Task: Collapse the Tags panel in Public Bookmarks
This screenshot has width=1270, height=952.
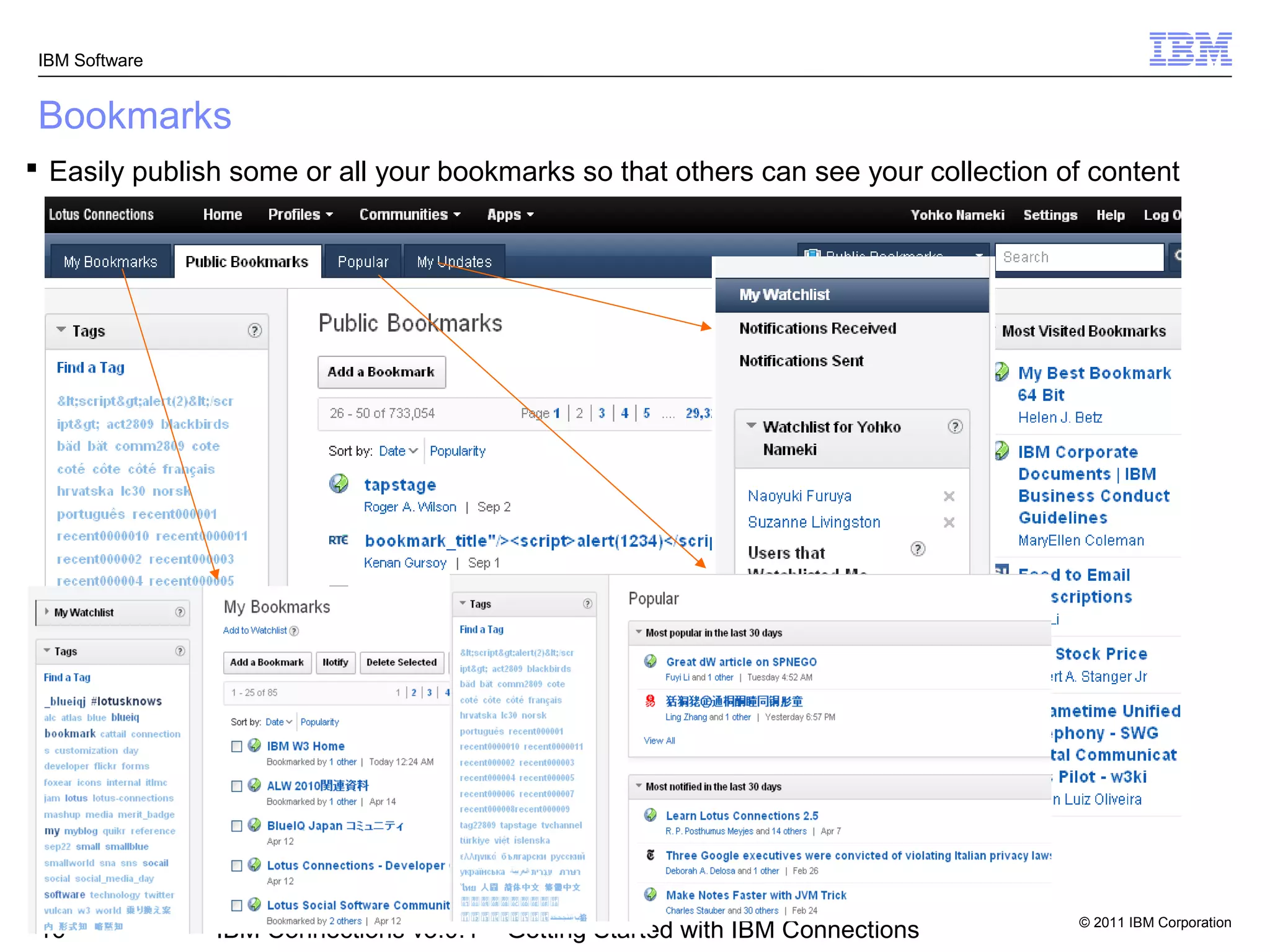Action: tap(61, 330)
